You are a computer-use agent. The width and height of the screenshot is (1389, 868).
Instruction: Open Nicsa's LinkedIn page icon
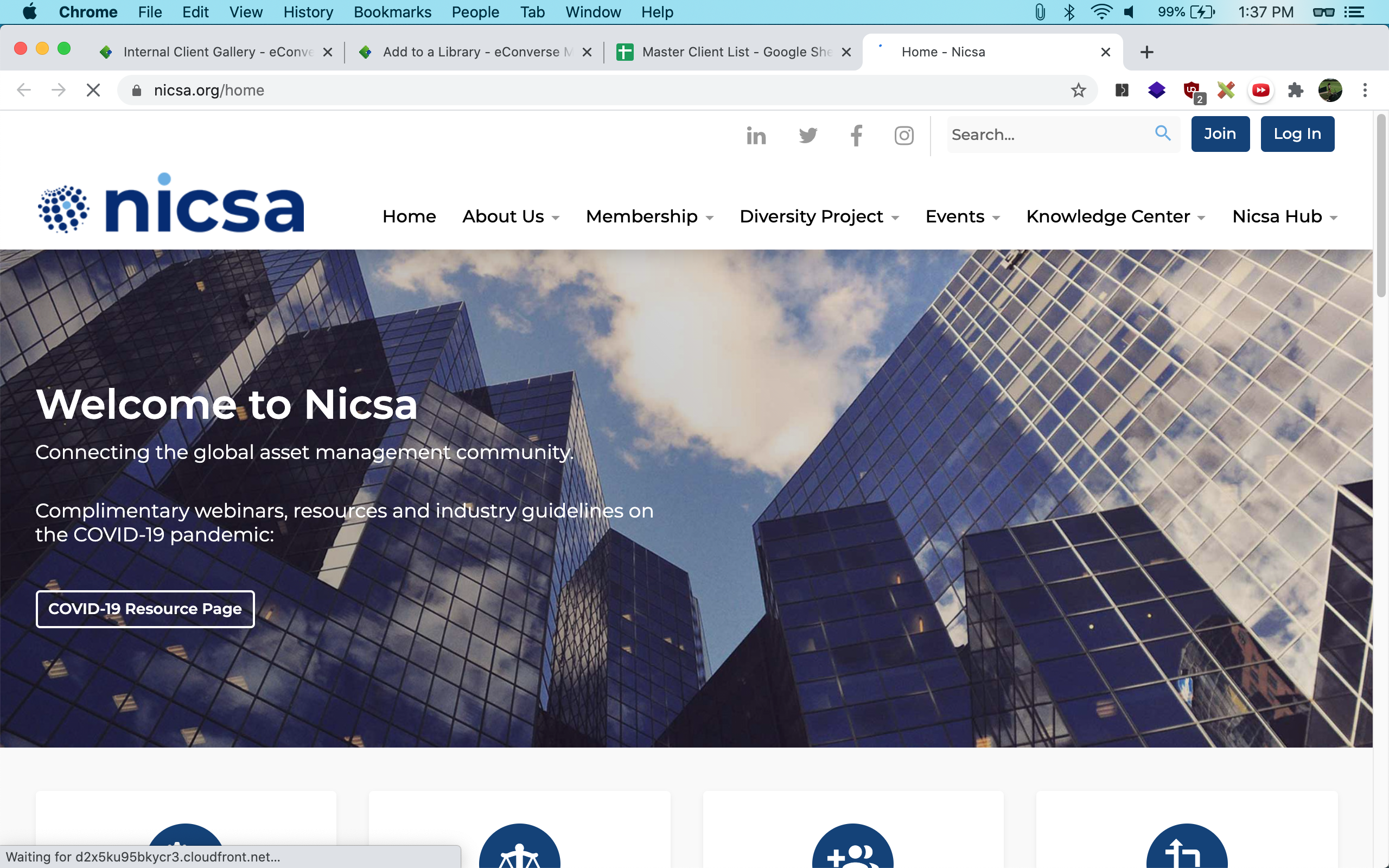(x=756, y=136)
